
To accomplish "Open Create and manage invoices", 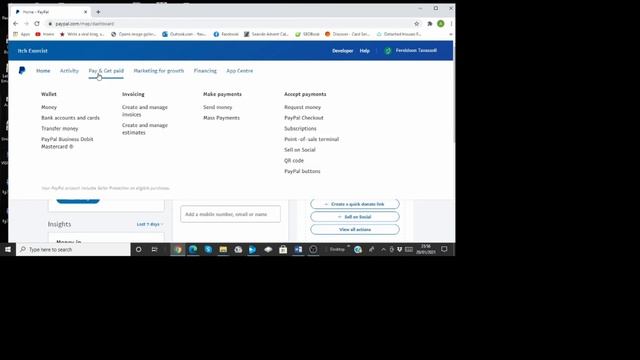I will [x=145, y=111].
